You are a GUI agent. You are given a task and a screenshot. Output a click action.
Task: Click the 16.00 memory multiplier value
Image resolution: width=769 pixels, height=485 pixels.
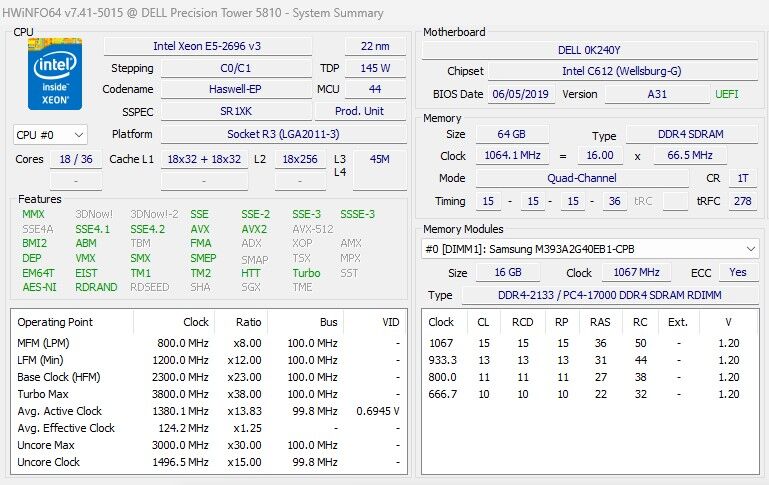600,155
